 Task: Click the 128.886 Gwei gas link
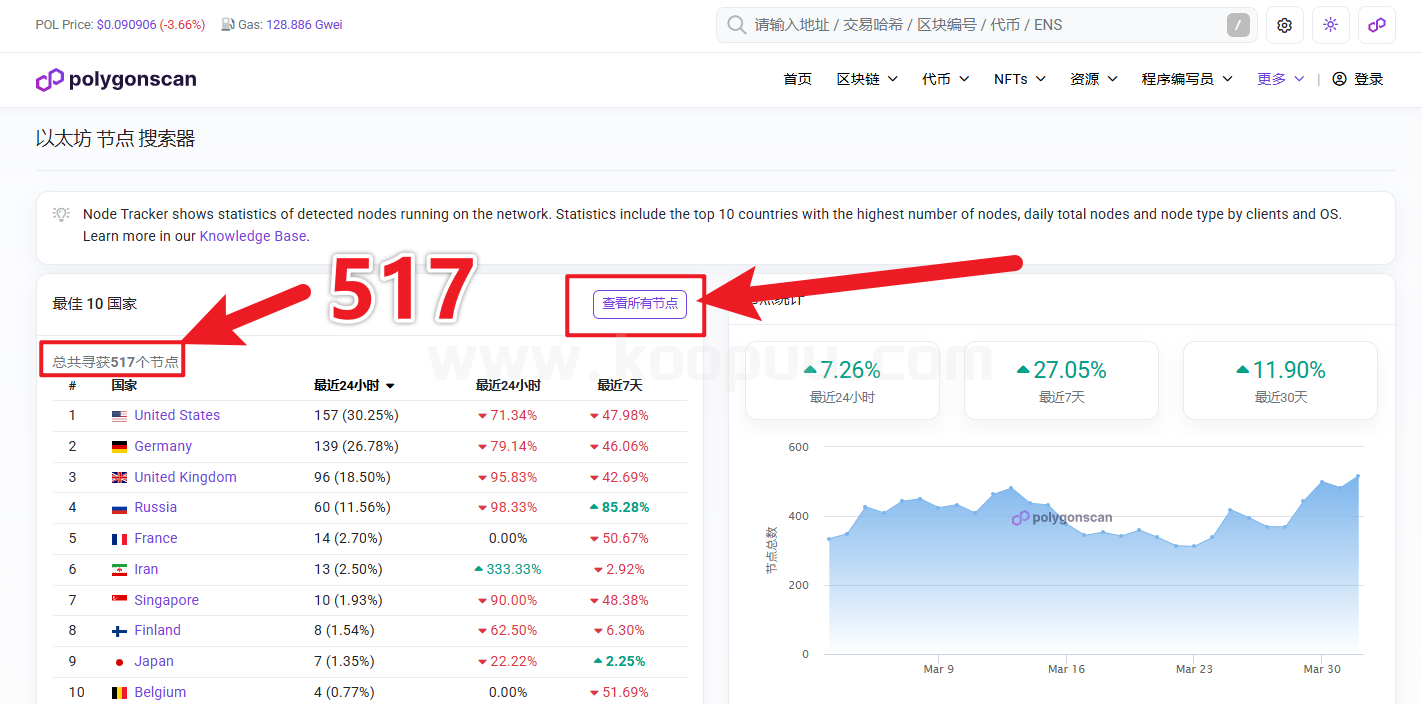(x=304, y=25)
